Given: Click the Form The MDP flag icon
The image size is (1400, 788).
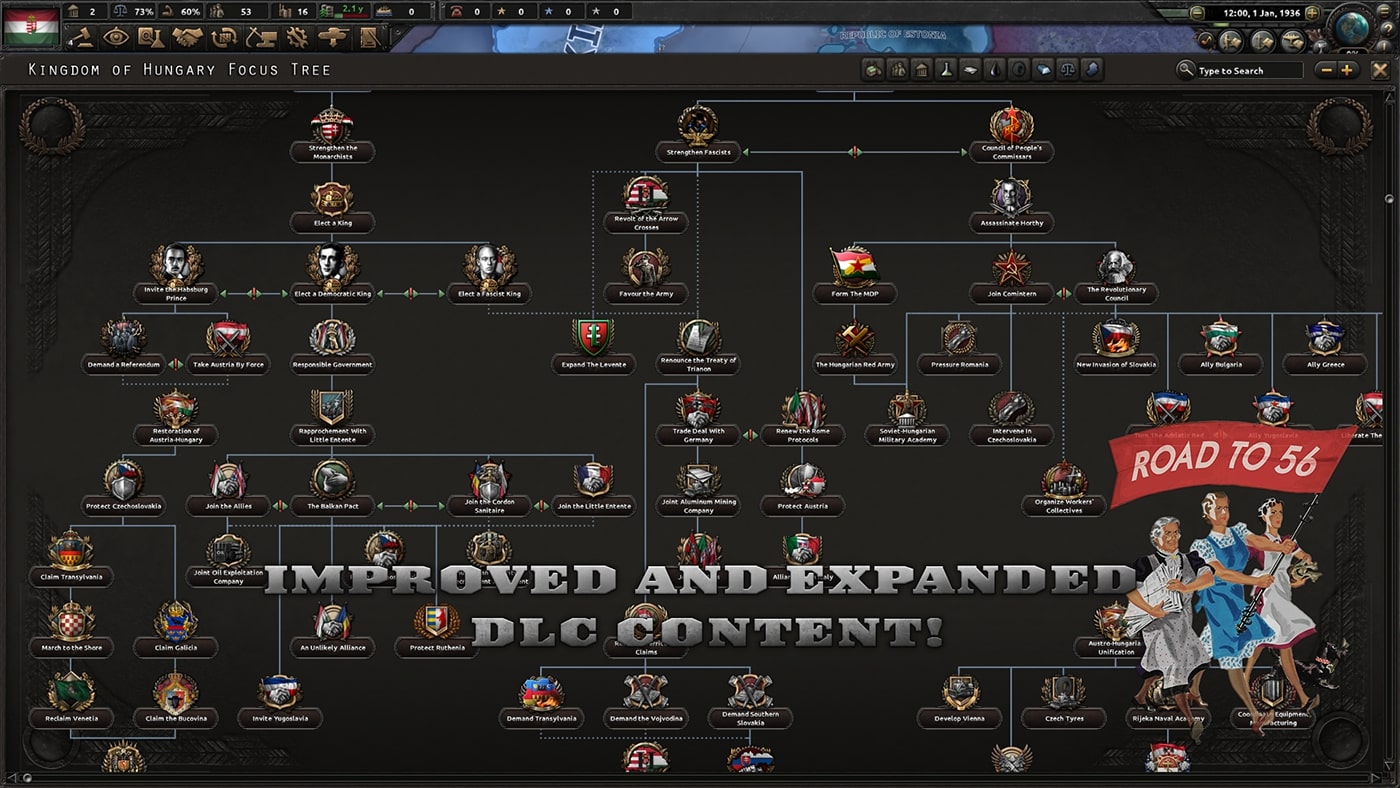Looking at the screenshot, I should pos(854,267).
